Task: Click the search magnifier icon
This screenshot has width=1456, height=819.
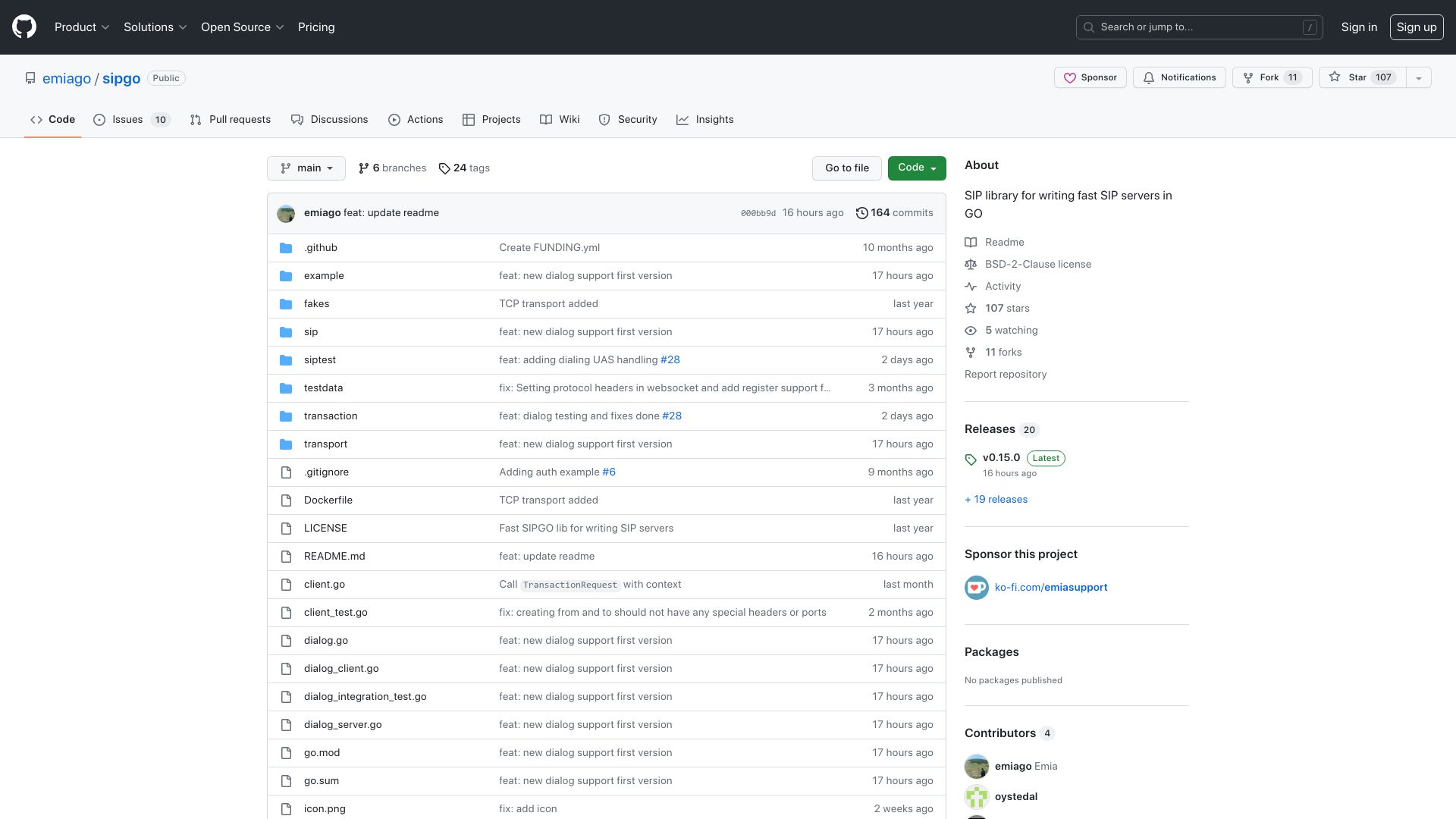Action: click(1089, 27)
